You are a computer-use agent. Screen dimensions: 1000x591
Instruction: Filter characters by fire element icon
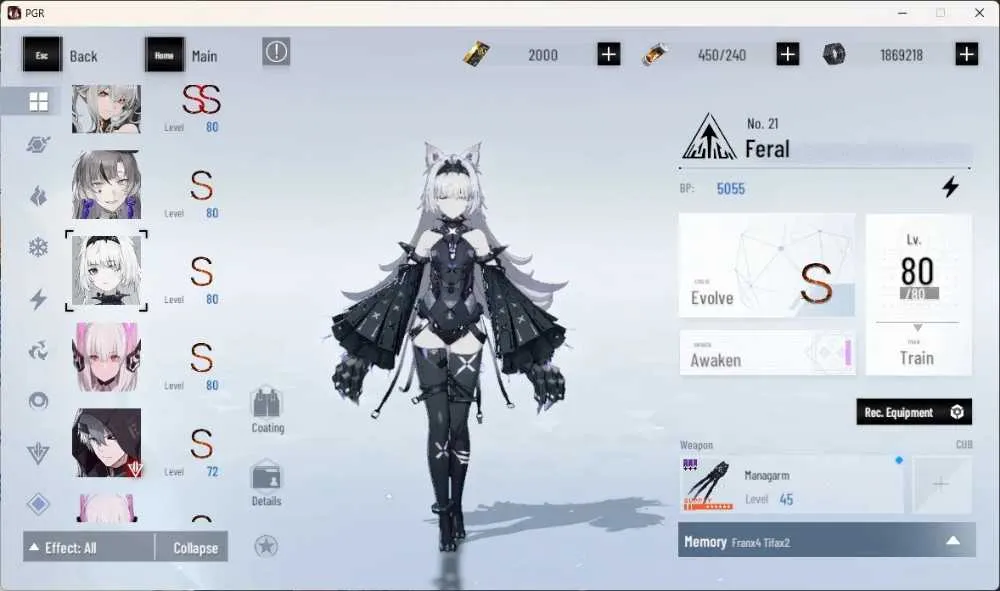point(38,196)
